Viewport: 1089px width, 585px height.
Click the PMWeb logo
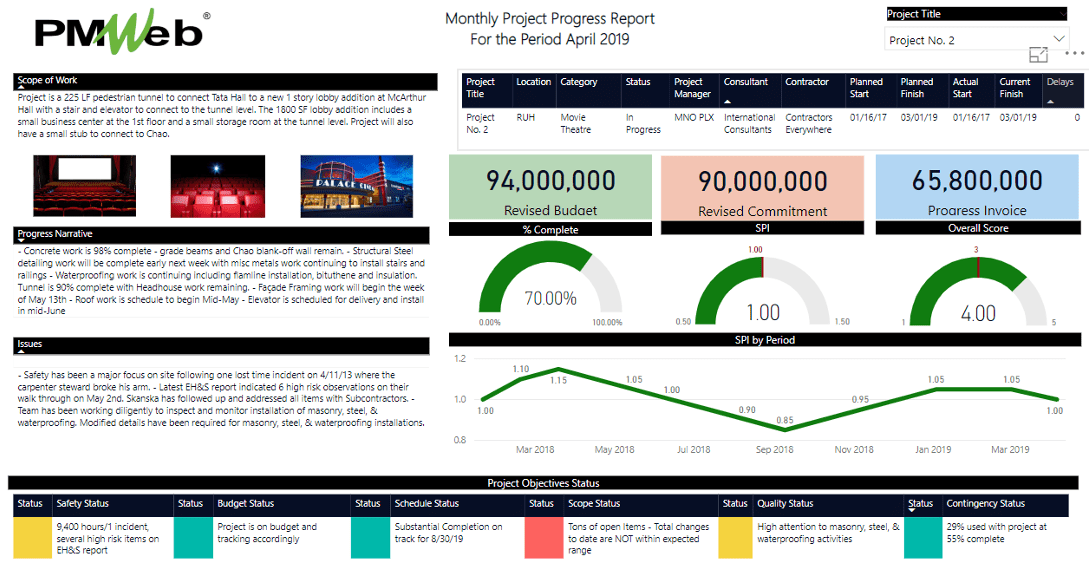pos(120,31)
